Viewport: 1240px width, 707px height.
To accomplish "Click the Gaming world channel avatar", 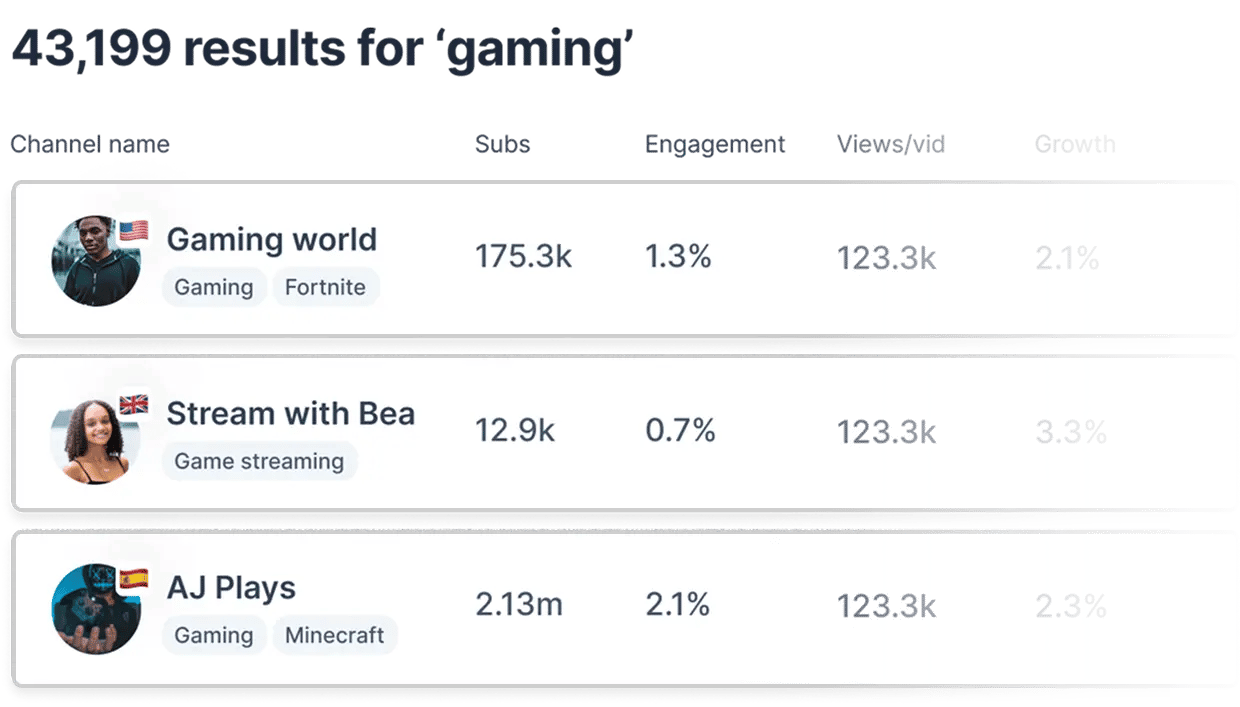I will 96,262.
